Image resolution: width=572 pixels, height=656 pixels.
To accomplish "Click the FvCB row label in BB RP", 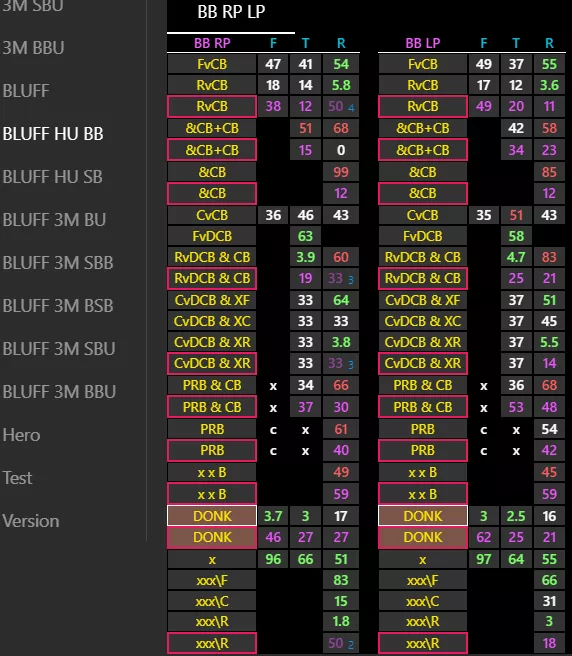I will coord(212,64).
